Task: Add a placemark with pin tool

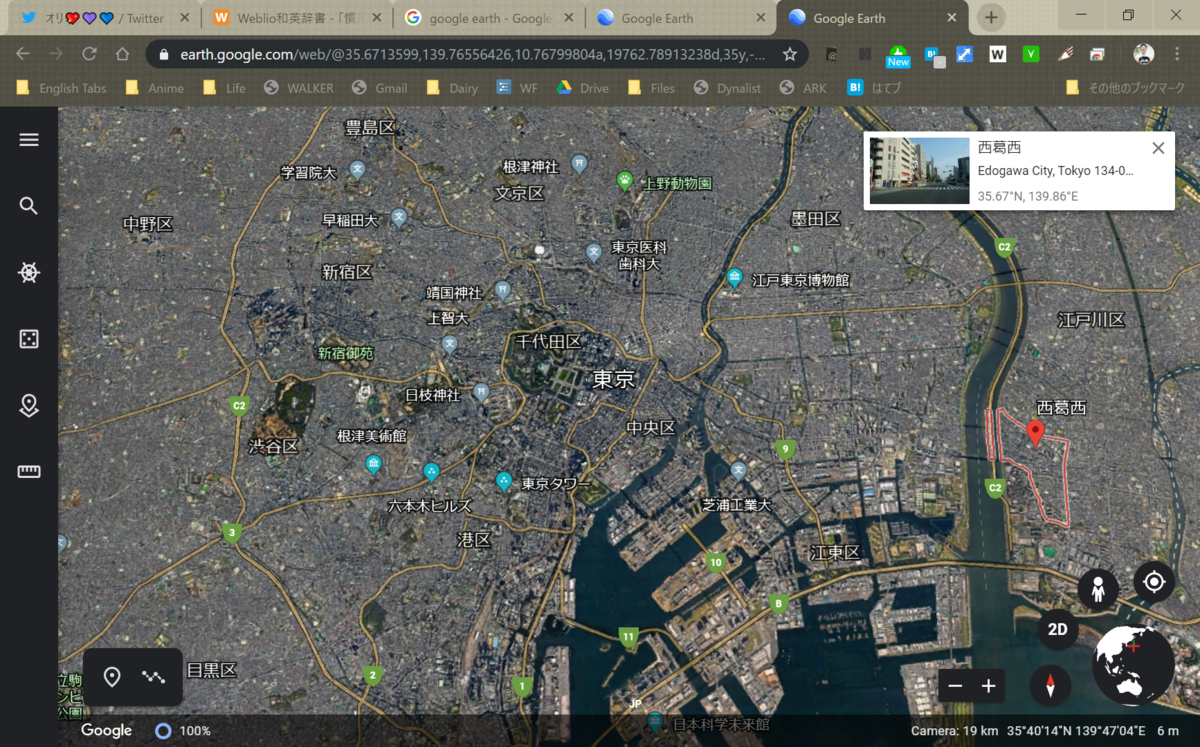Action: click(x=112, y=677)
